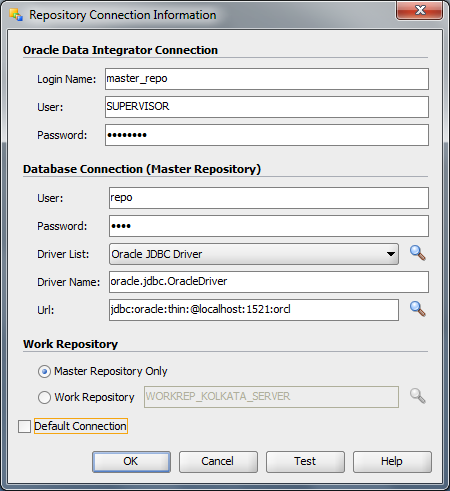Screen dimensions: 450x491
Task: Click the driver list search magnifier icon
Action: pos(418,253)
